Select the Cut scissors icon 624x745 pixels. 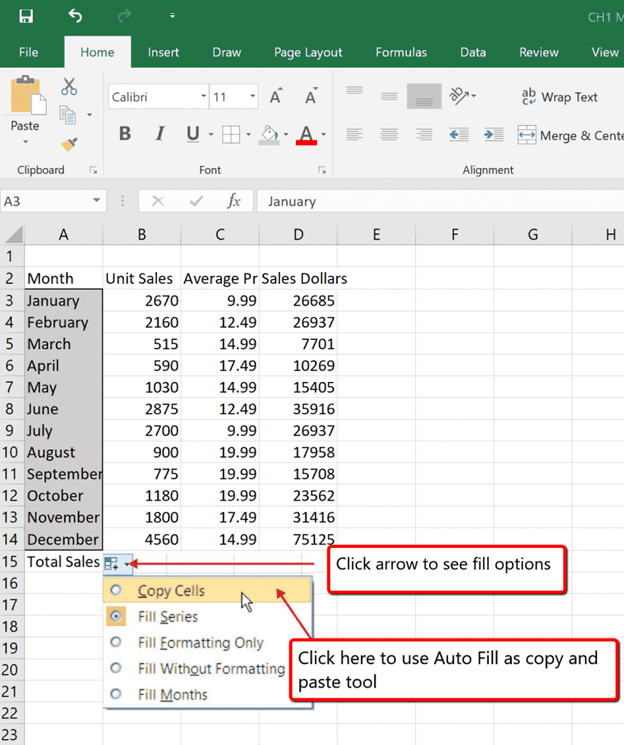[69, 86]
